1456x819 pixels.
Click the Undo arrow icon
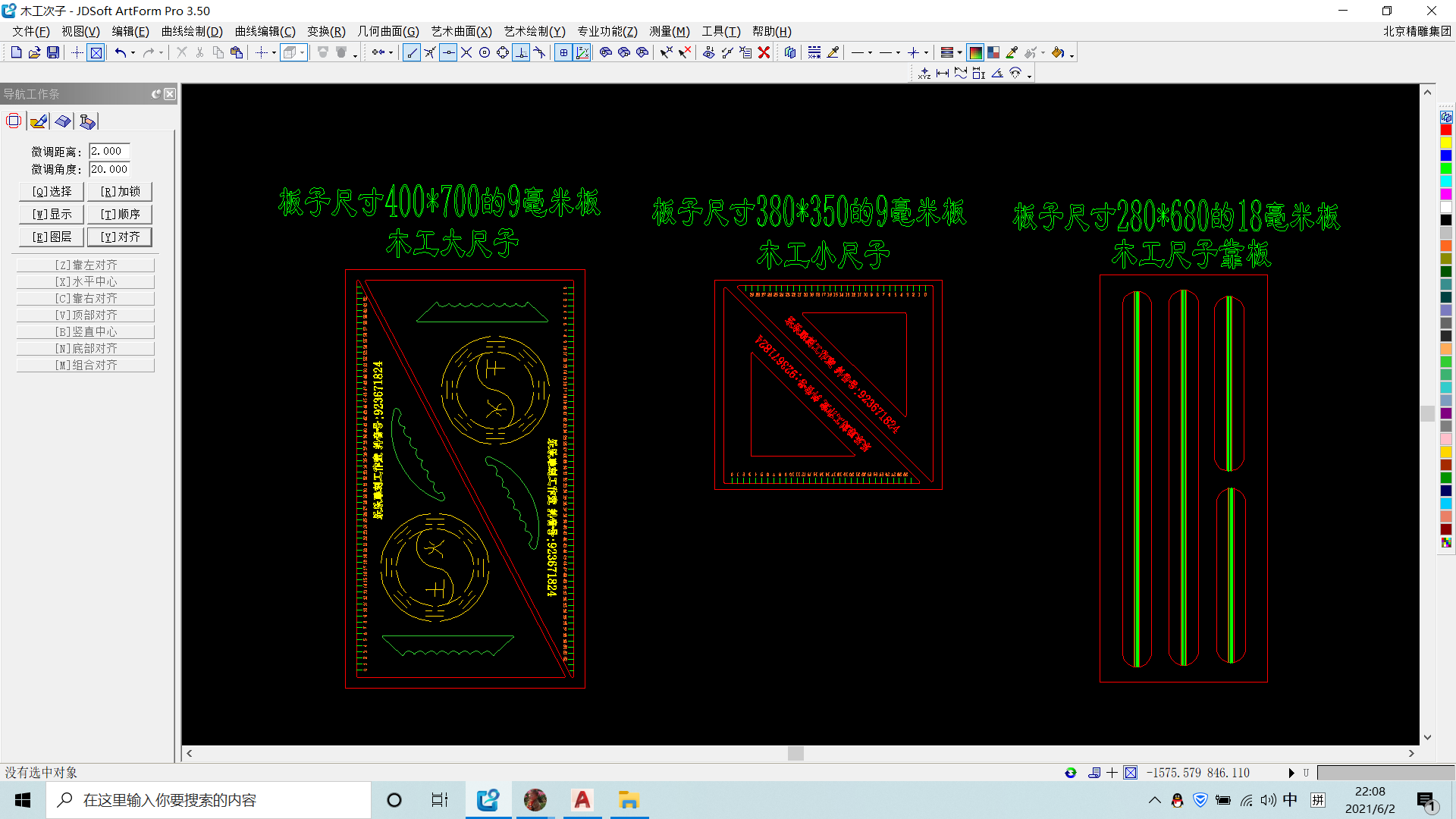120,52
